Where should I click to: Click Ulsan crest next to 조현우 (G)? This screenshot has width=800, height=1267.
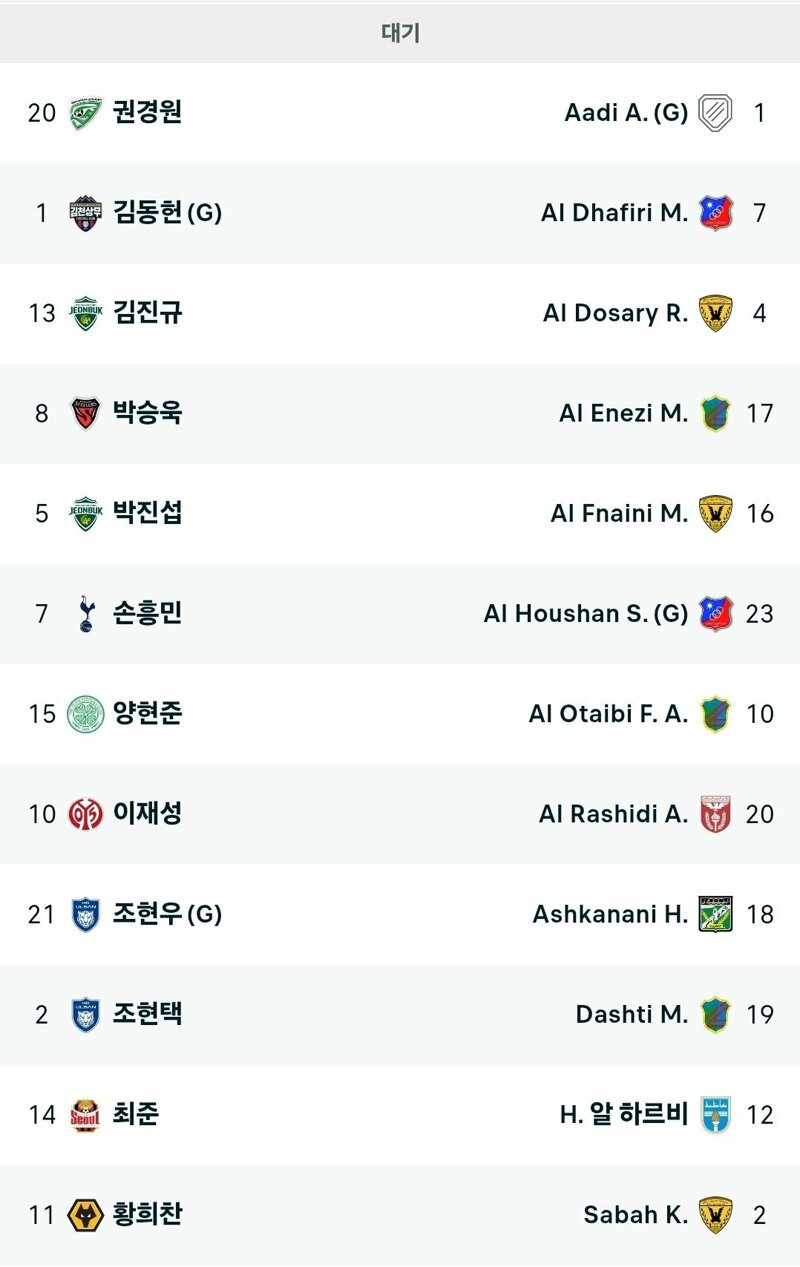tap(86, 914)
